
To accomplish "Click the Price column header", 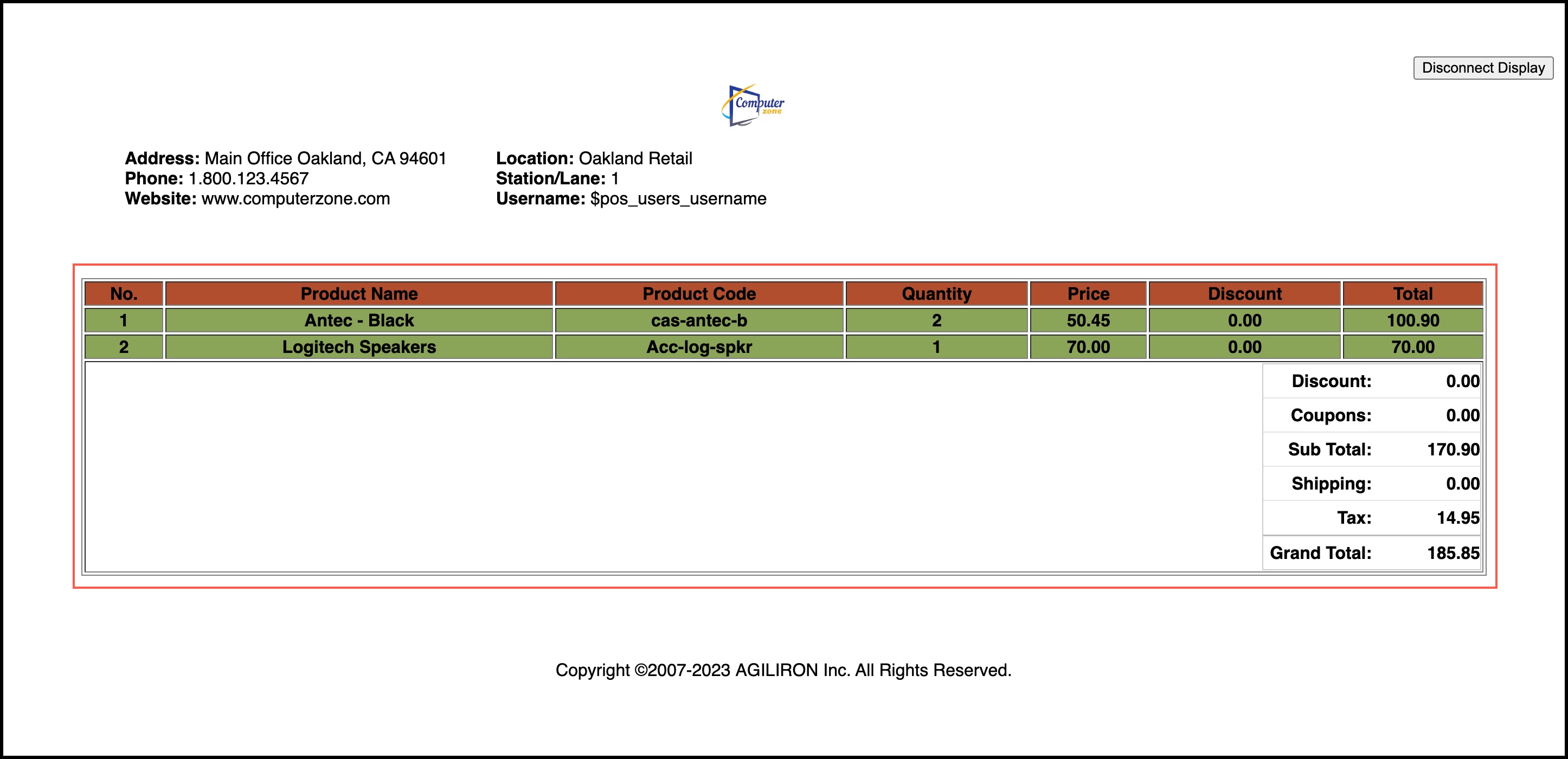I will (x=1088, y=294).
